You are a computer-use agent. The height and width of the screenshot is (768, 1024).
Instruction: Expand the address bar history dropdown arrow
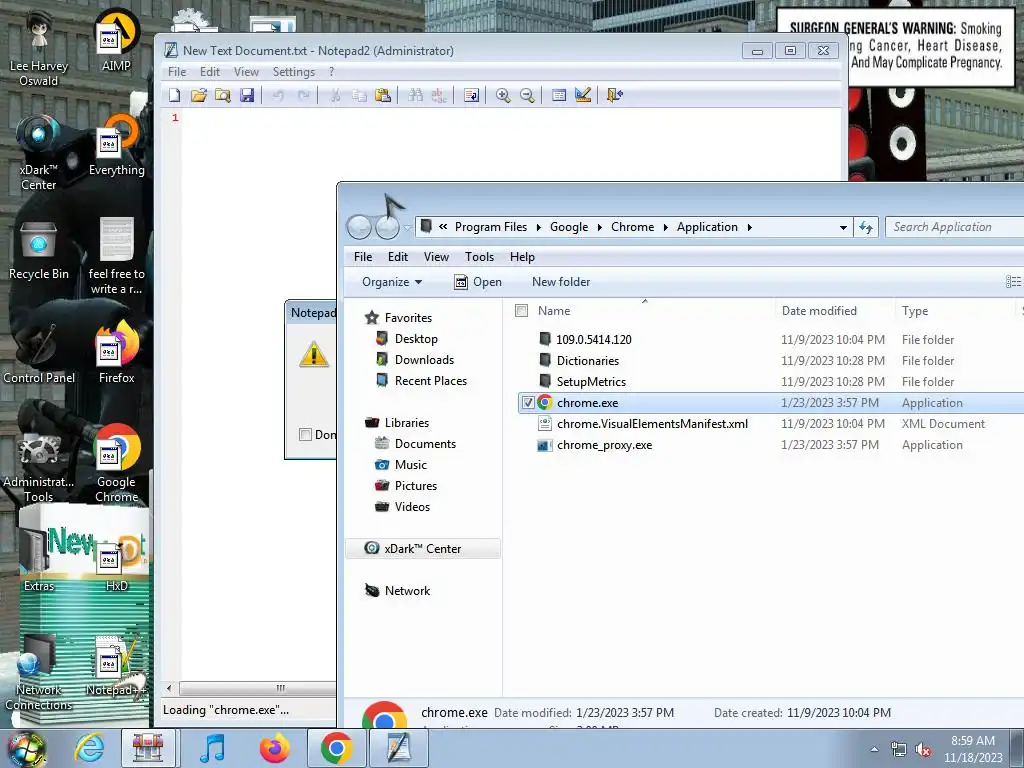pyautogui.click(x=843, y=227)
